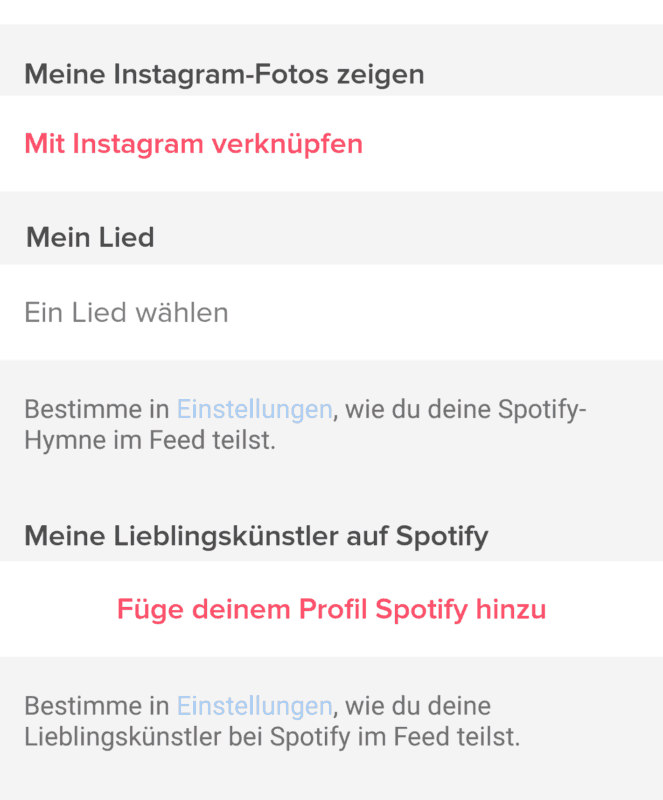
Task: Click 'Lieblingskünstler bei Spotify im Feed teilst.' line
Action: coord(272,738)
